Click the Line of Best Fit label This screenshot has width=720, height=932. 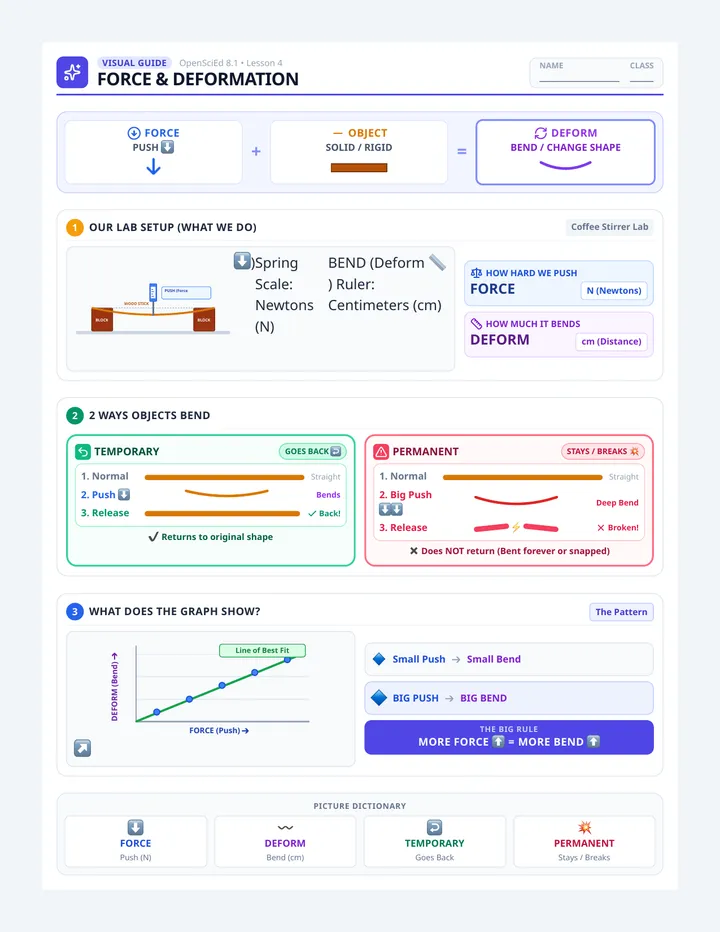click(x=262, y=650)
